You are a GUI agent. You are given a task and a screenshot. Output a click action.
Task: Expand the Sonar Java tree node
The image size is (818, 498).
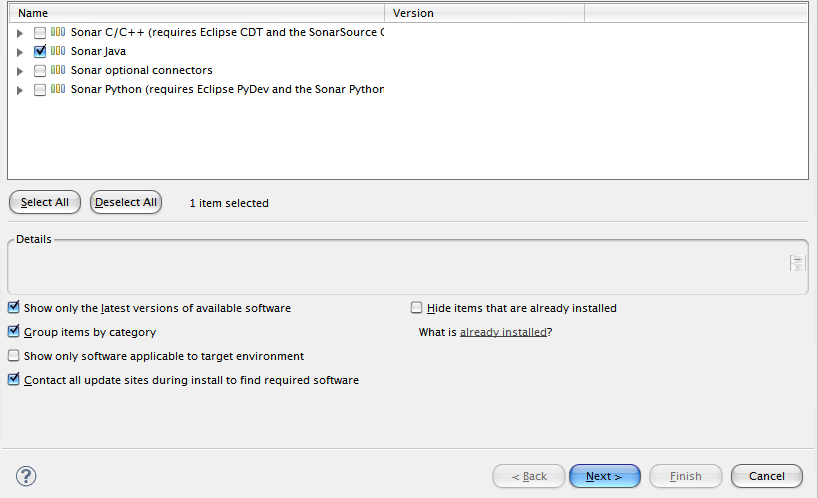click(20, 52)
